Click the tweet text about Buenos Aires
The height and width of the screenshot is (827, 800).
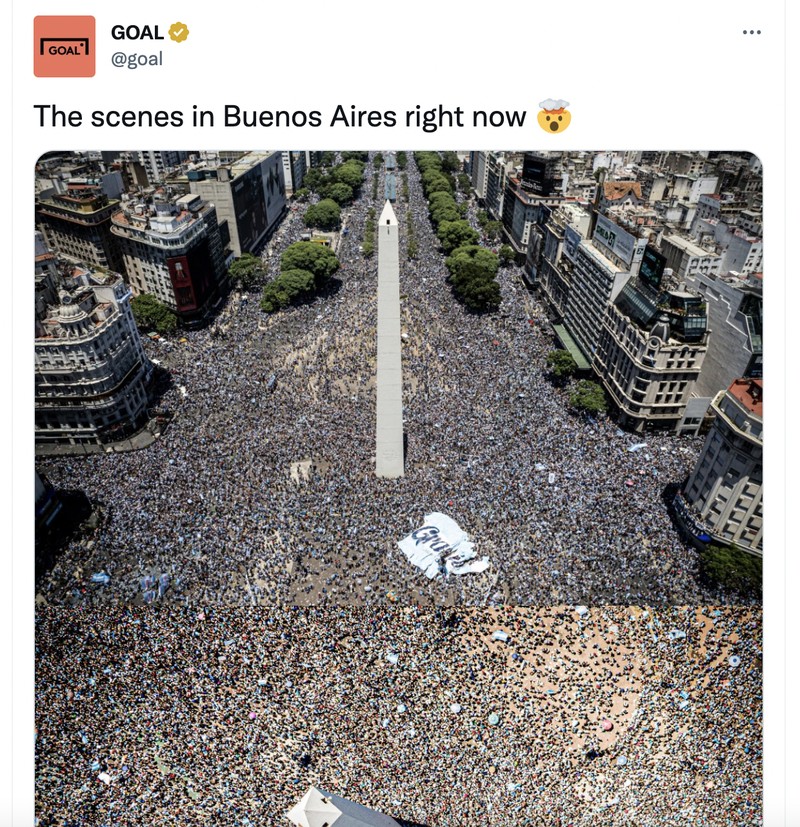coord(302,116)
